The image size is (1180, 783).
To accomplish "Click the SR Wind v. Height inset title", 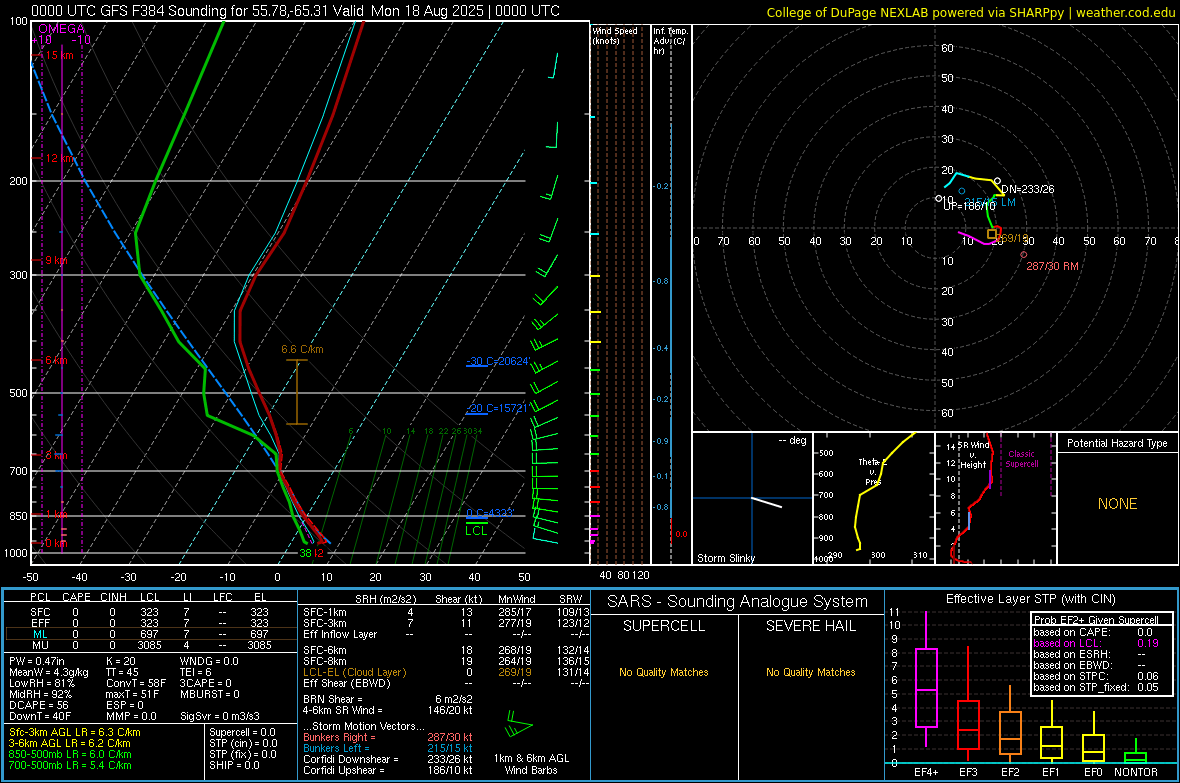I will pos(974,455).
